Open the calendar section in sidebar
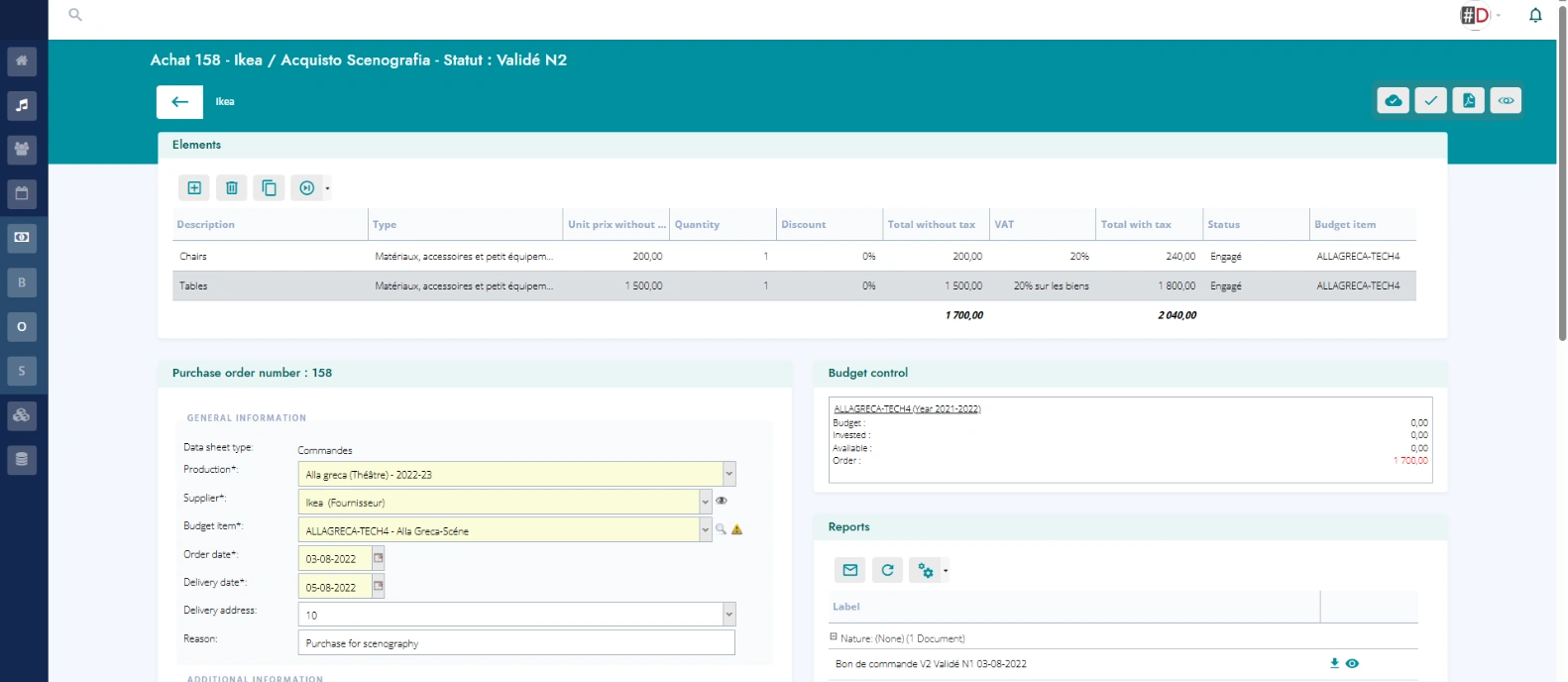The image size is (1568, 682). 22,193
